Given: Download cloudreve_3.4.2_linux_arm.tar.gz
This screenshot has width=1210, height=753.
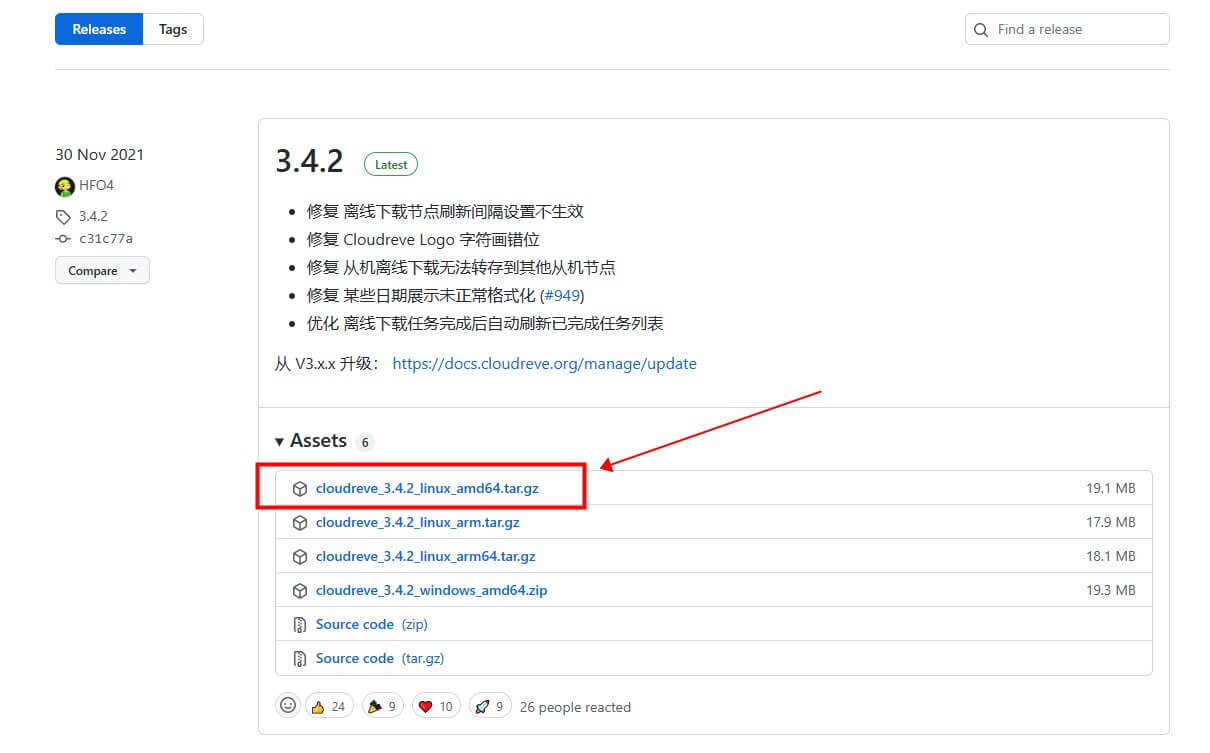Looking at the screenshot, I should pos(417,522).
